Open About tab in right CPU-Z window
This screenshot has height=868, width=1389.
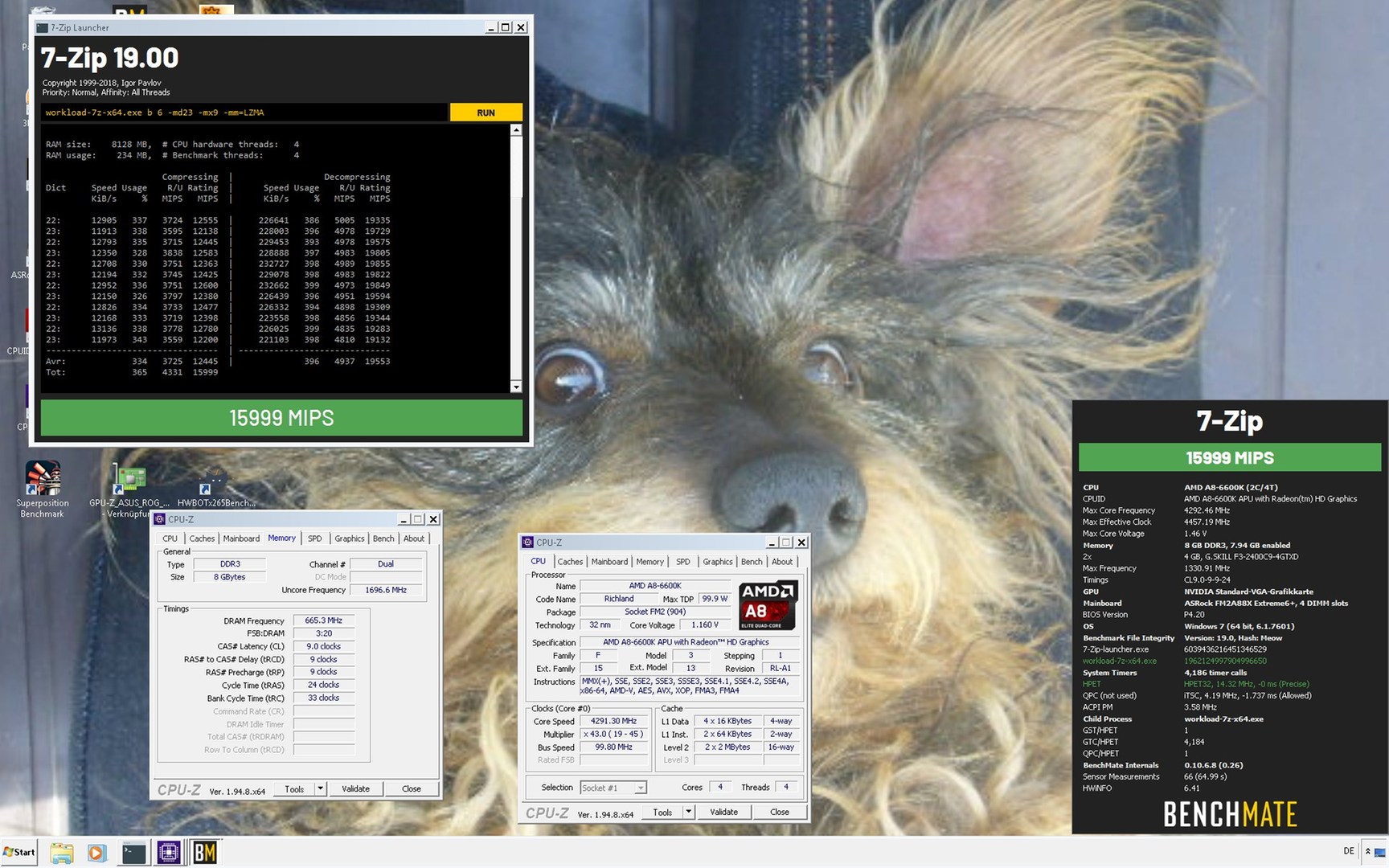782,562
